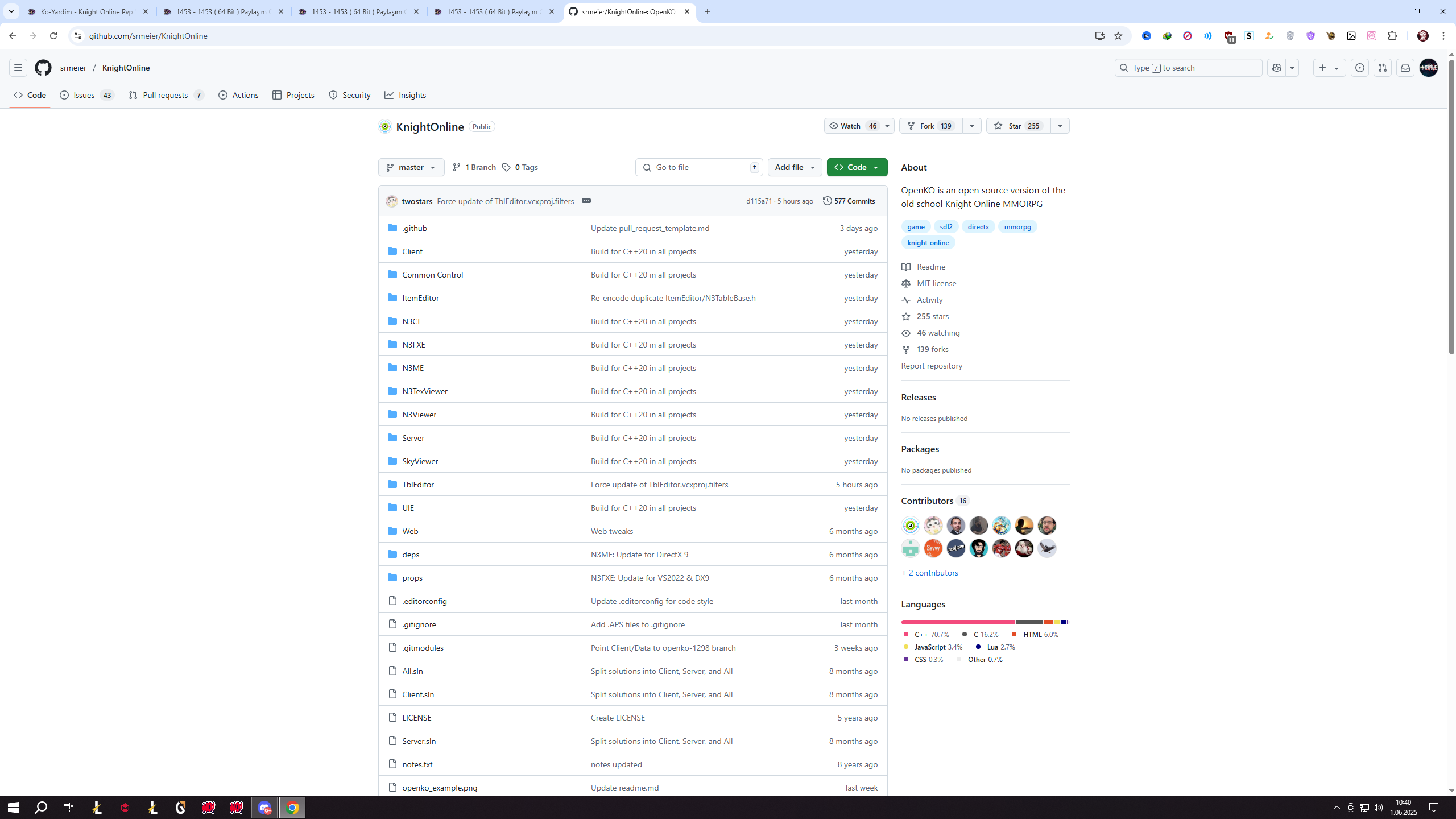Open the Copilot chat icon in header
This screenshot has height=819, width=1456.
coord(1277,68)
